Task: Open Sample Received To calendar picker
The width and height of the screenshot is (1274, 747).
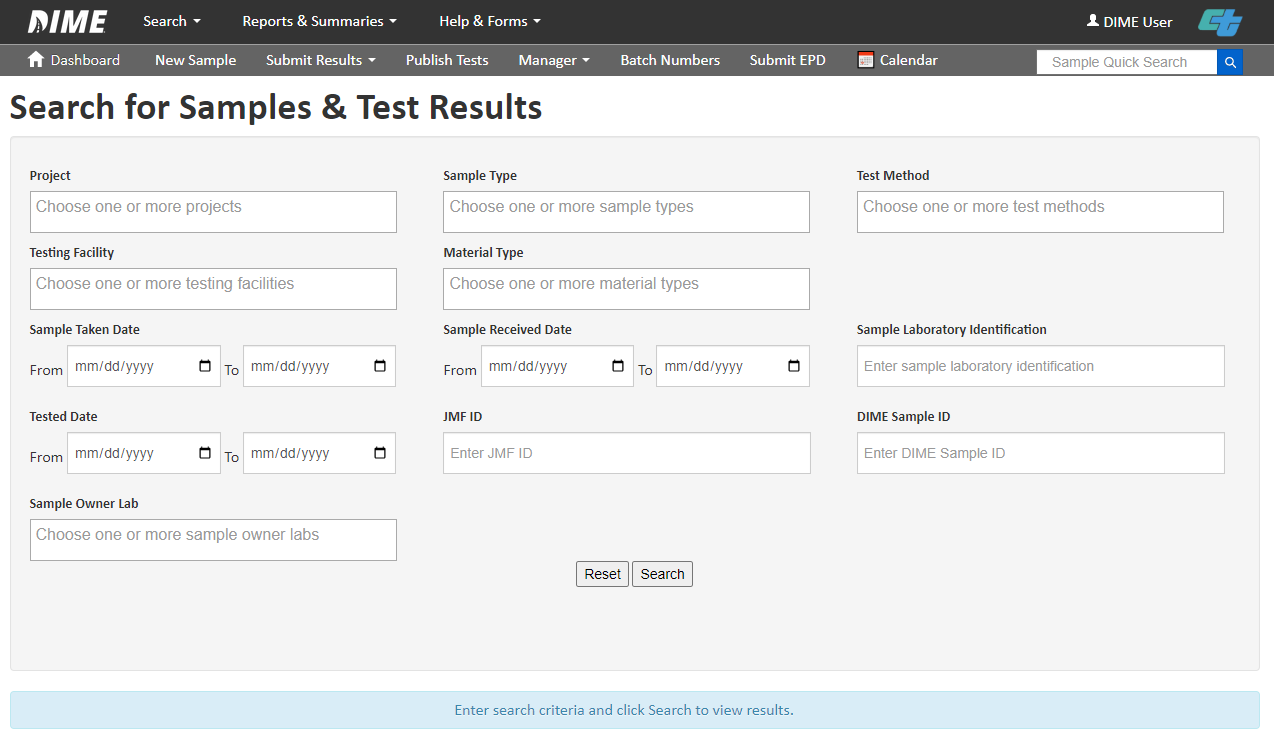Action: coord(794,366)
